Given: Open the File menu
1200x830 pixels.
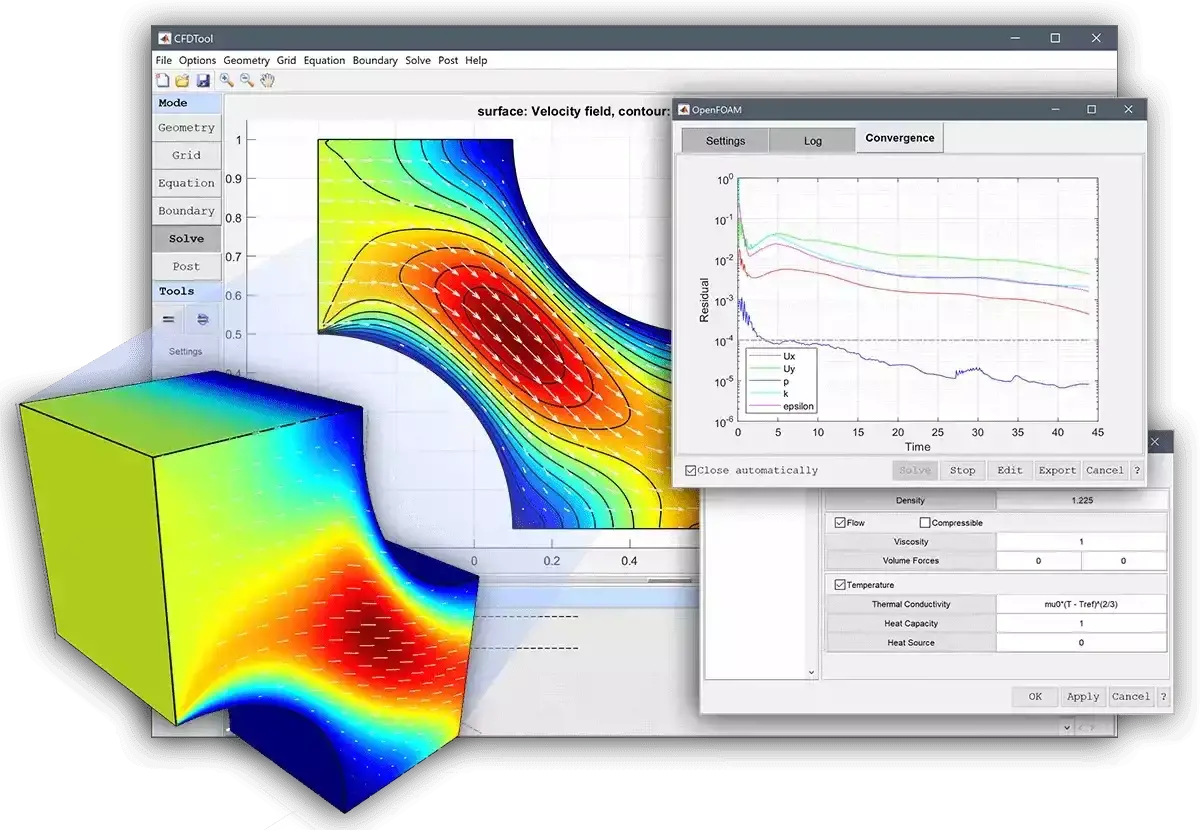Looking at the screenshot, I should [164, 60].
